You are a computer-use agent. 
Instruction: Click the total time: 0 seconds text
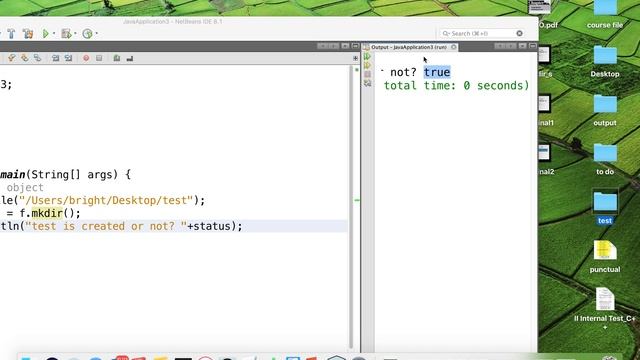456,85
